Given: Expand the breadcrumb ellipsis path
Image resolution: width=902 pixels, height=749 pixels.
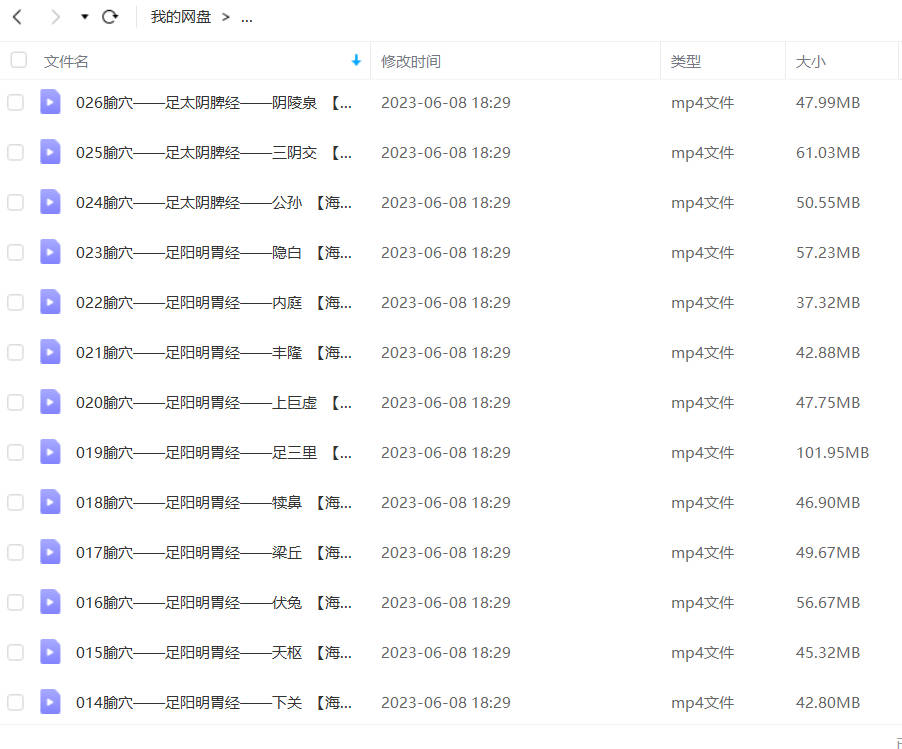Looking at the screenshot, I should 247,18.
